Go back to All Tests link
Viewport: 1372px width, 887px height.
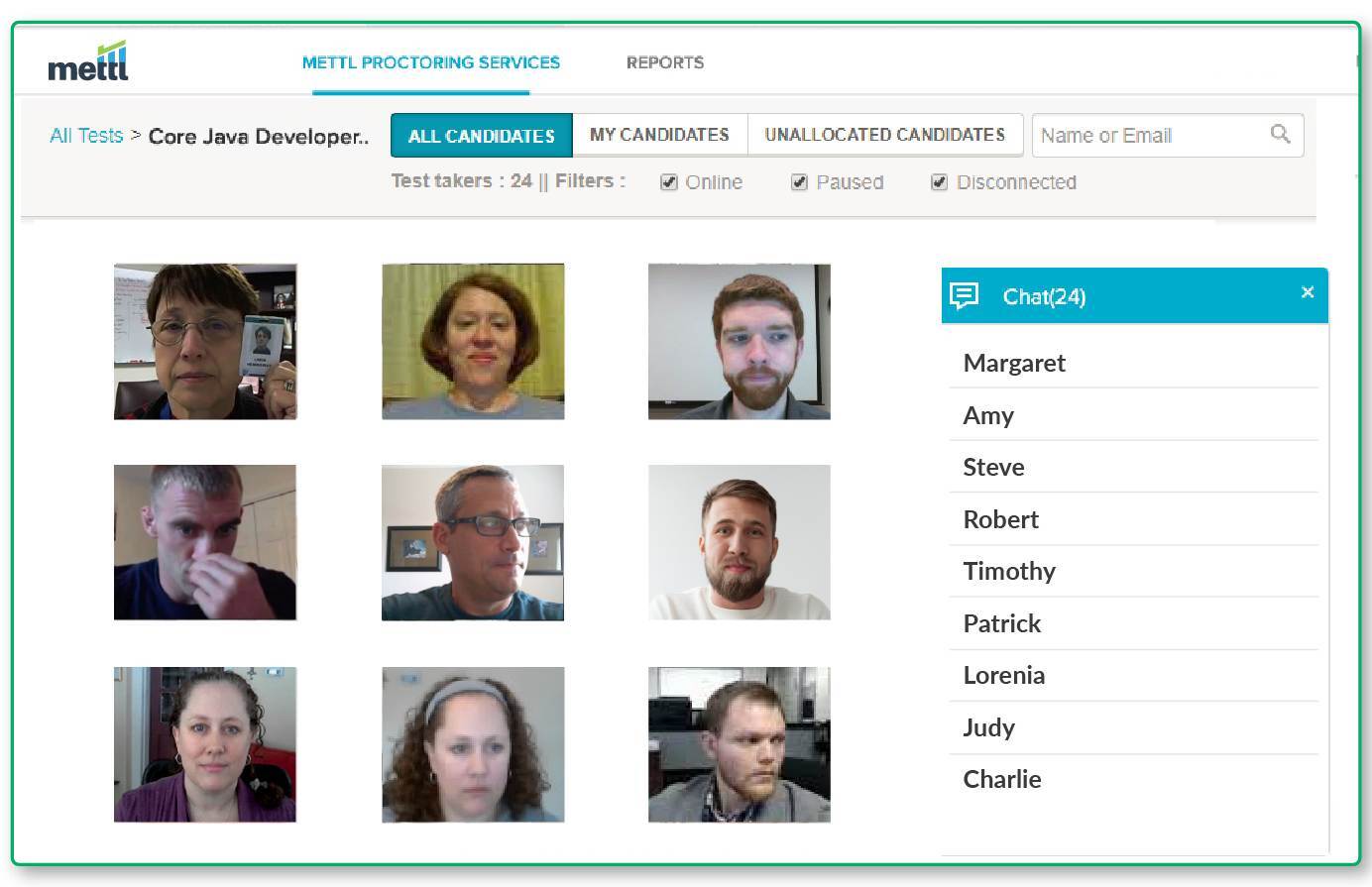[x=86, y=136]
